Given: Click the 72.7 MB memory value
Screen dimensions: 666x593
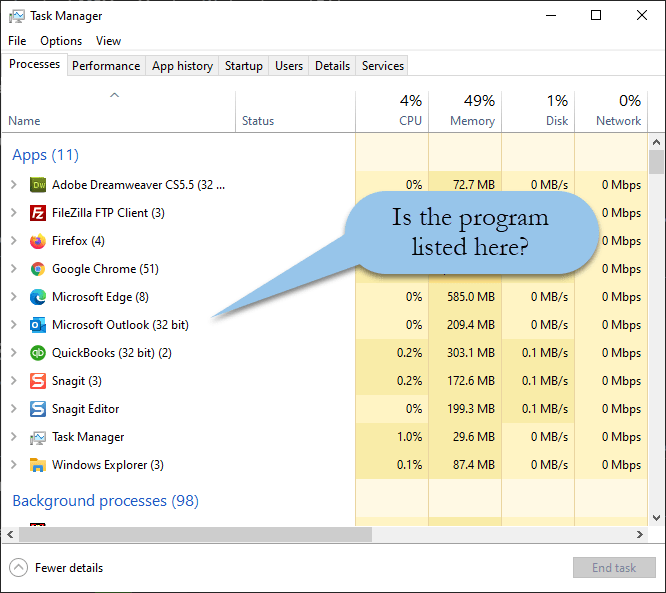Looking at the screenshot, I should point(474,185).
